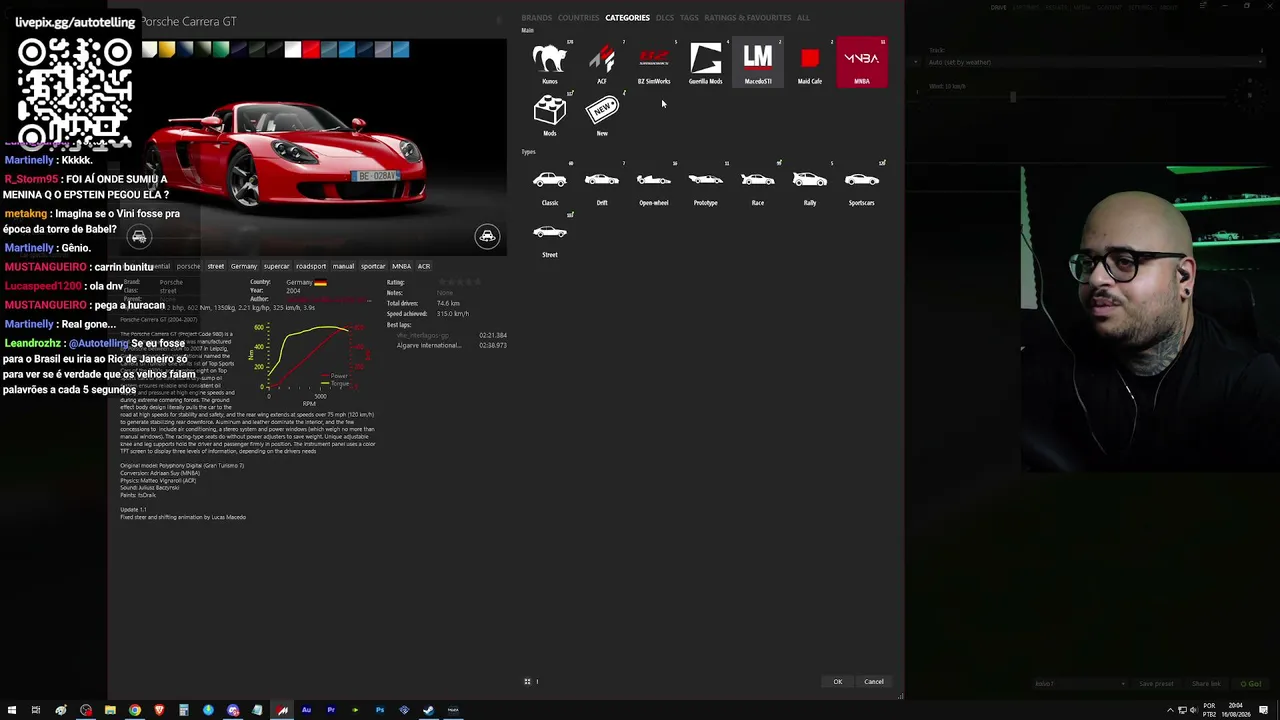Open the 'Auto (set by weather)' dropdown
This screenshot has width=1280, height=720.
[x=1094, y=62]
